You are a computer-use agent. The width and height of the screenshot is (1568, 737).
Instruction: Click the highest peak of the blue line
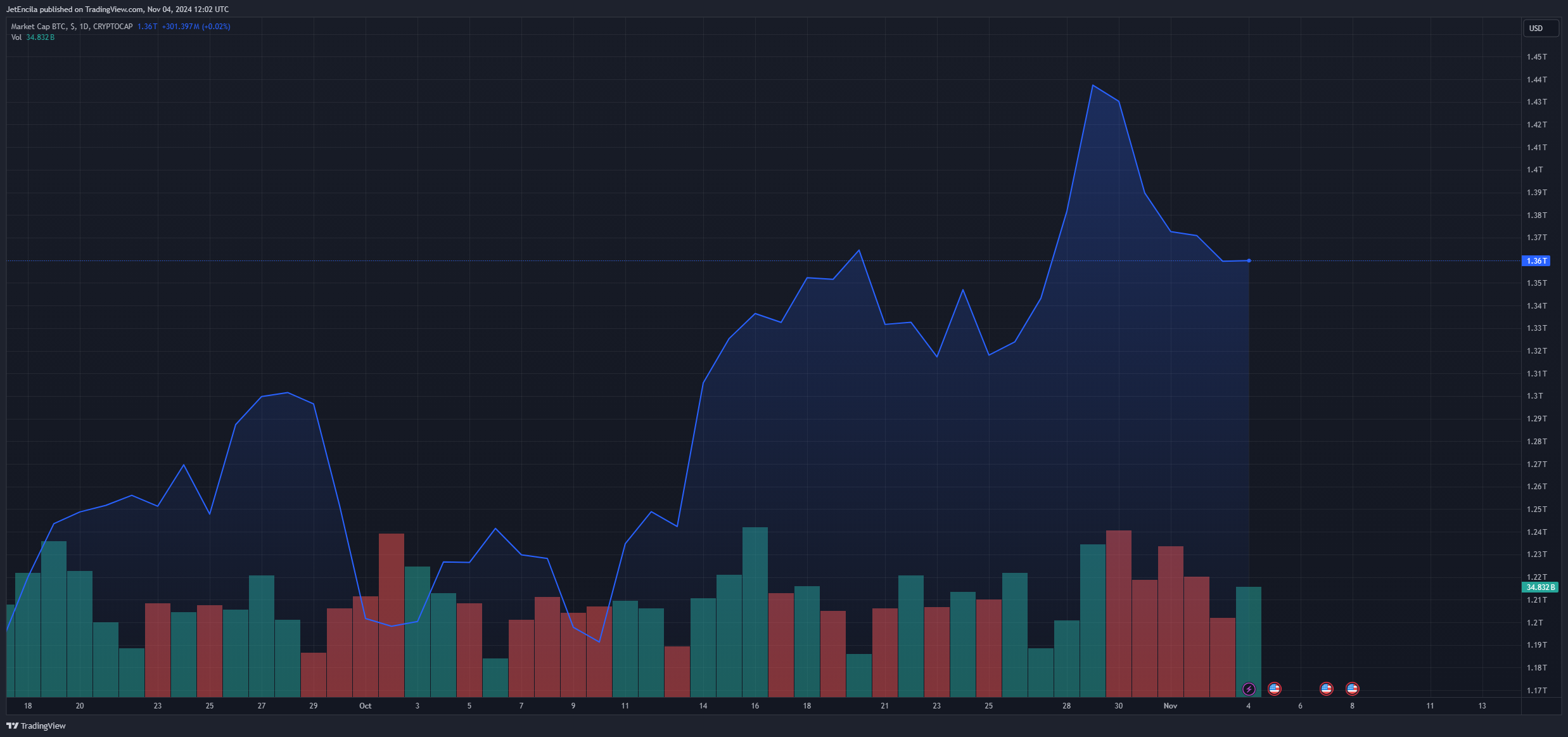click(1093, 85)
